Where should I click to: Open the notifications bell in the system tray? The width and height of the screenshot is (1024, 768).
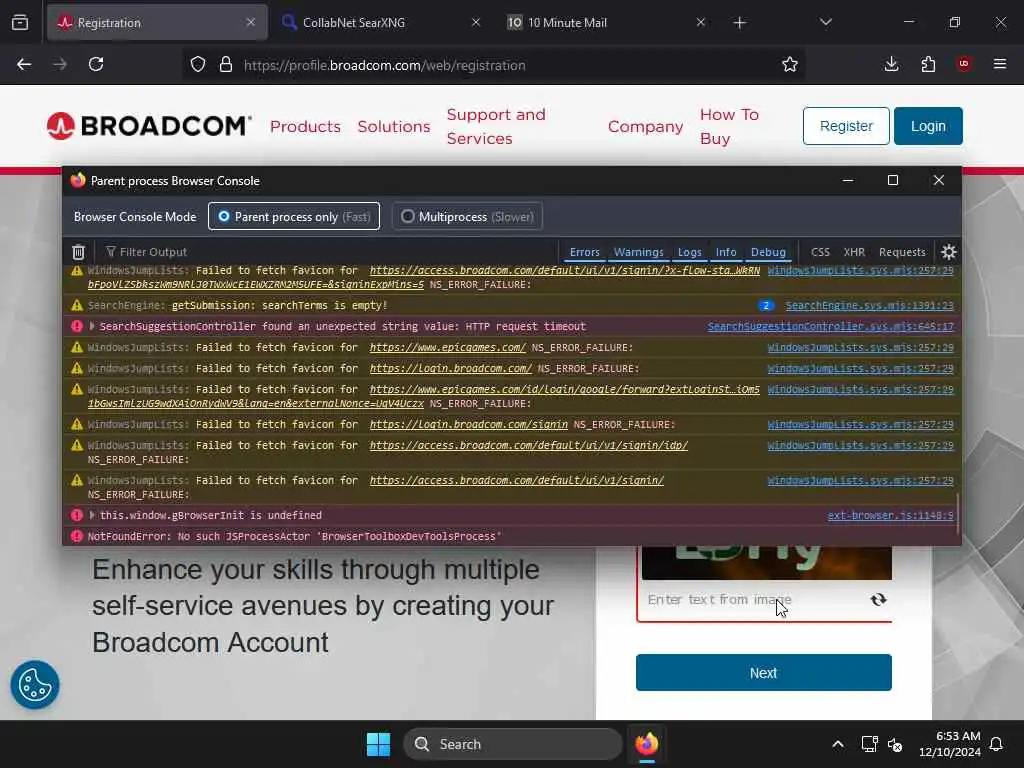click(x=997, y=744)
